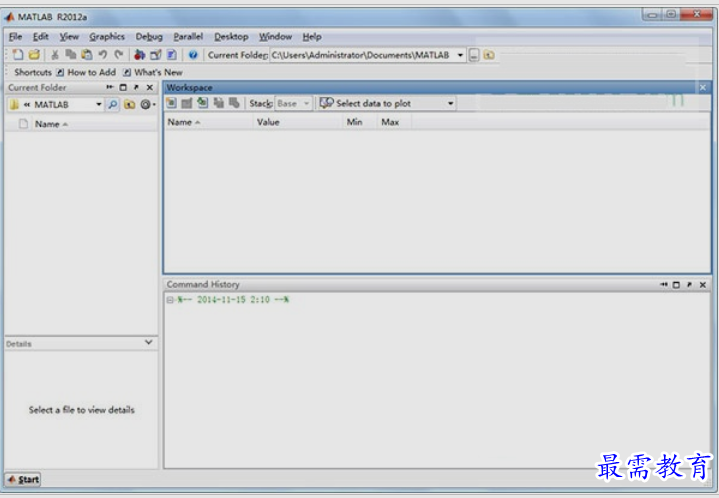Click the Save Workspace icon
Viewport: 719px width, 498px height.
click(x=218, y=103)
